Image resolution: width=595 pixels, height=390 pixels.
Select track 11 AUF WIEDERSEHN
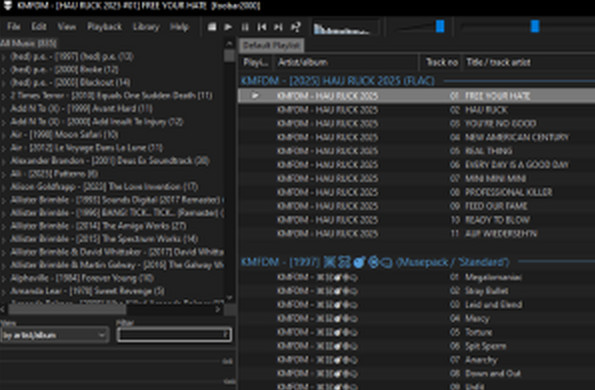[417, 234]
